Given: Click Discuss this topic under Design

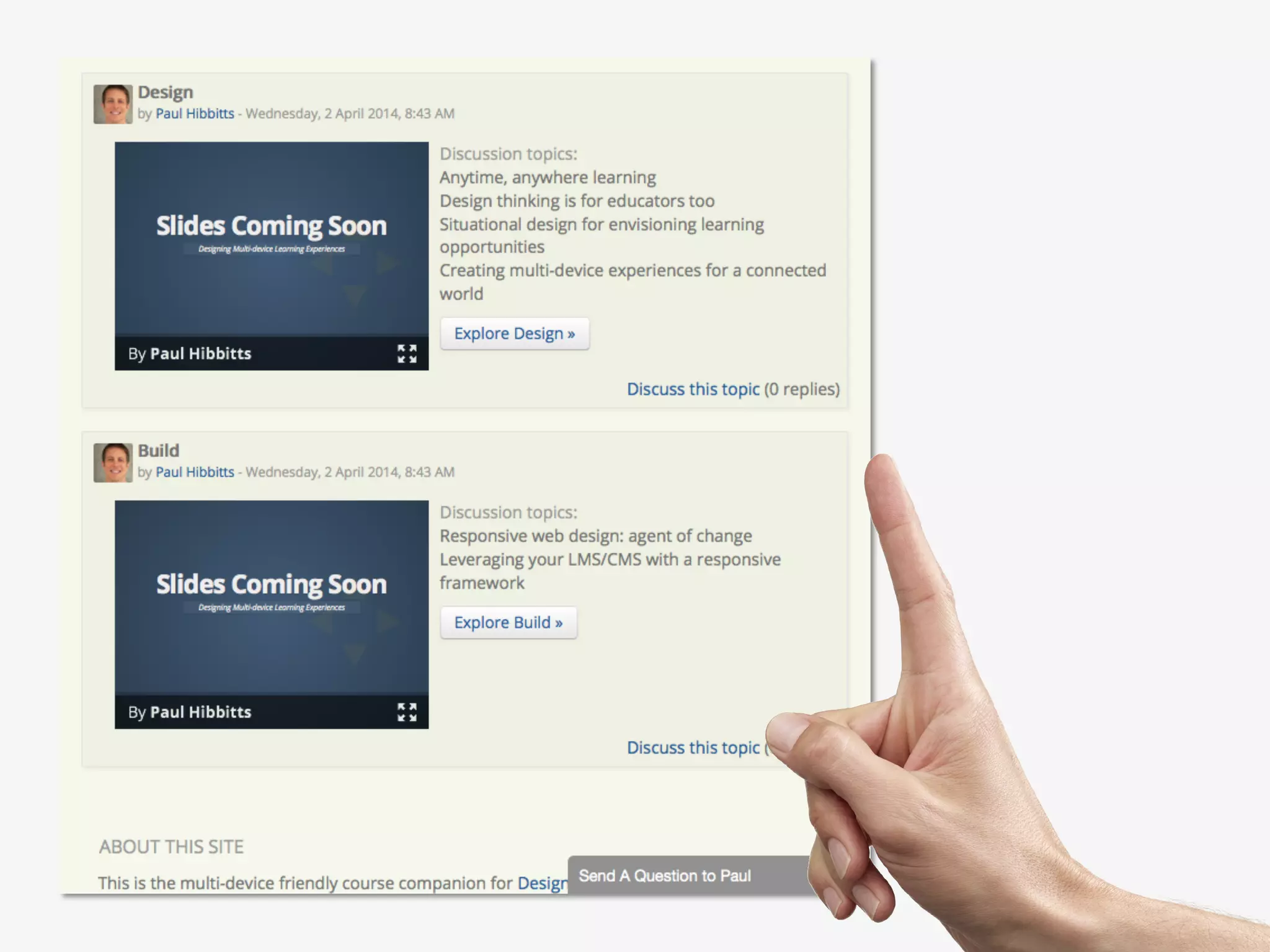Looking at the screenshot, I should (693, 389).
